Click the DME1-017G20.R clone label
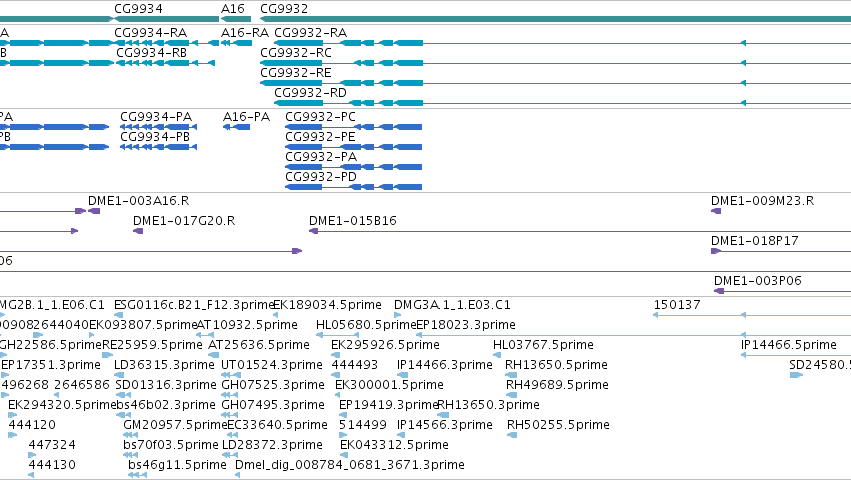The image size is (851, 480). (184, 221)
